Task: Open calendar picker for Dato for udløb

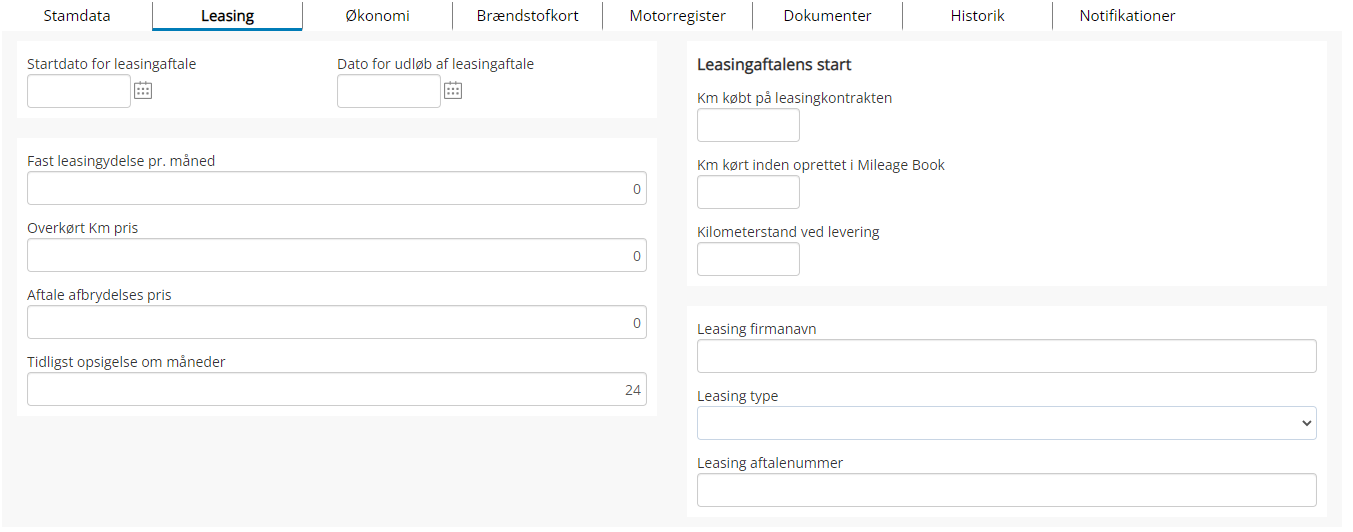Action: click(x=453, y=91)
